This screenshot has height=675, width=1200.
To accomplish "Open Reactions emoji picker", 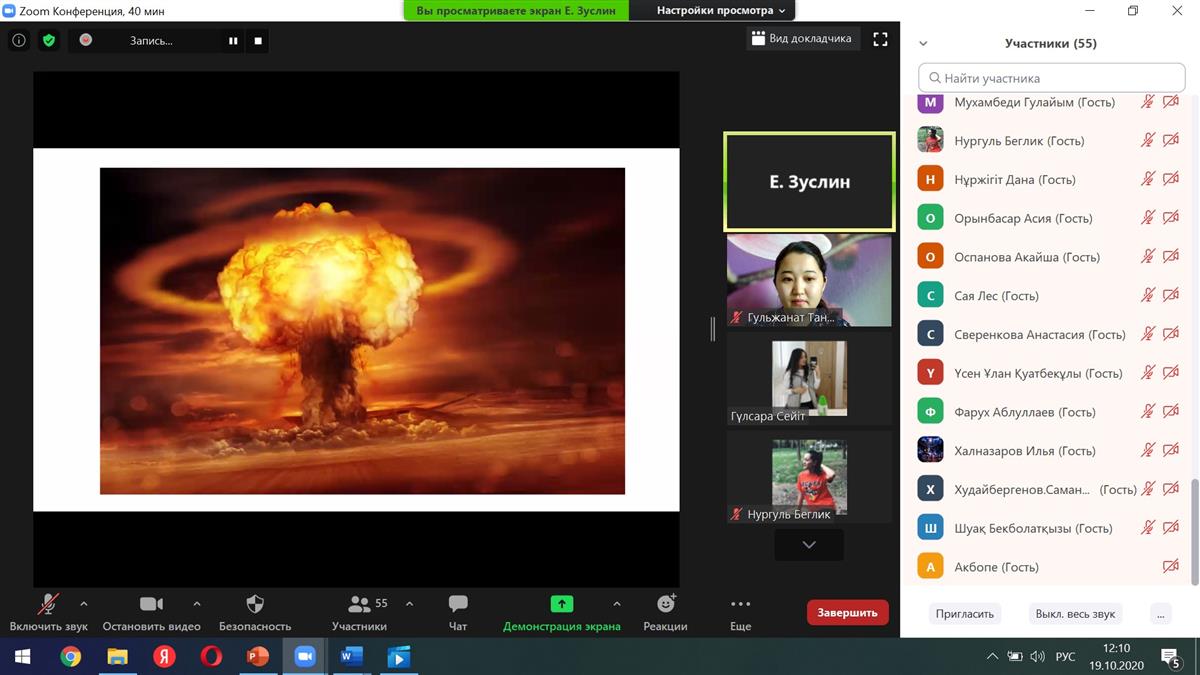I will click(665, 611).
